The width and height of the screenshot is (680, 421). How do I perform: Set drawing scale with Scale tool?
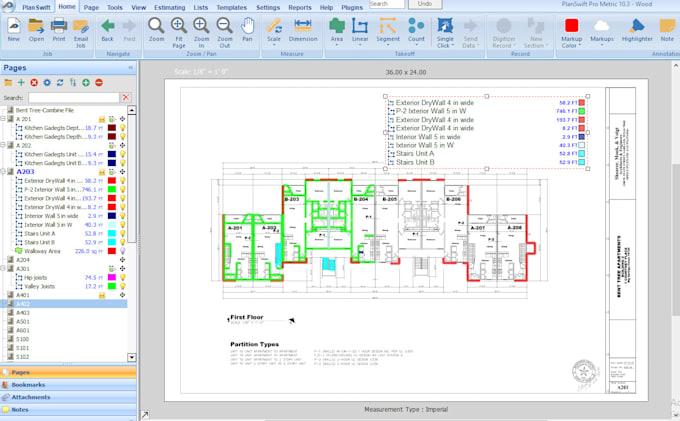point(274,30)
